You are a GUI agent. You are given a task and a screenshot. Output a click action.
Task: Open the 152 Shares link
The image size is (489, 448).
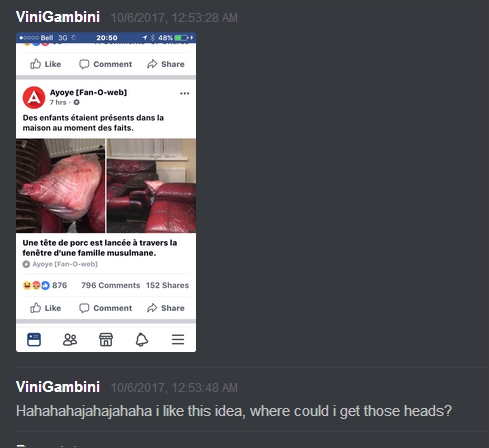point(167,285)
